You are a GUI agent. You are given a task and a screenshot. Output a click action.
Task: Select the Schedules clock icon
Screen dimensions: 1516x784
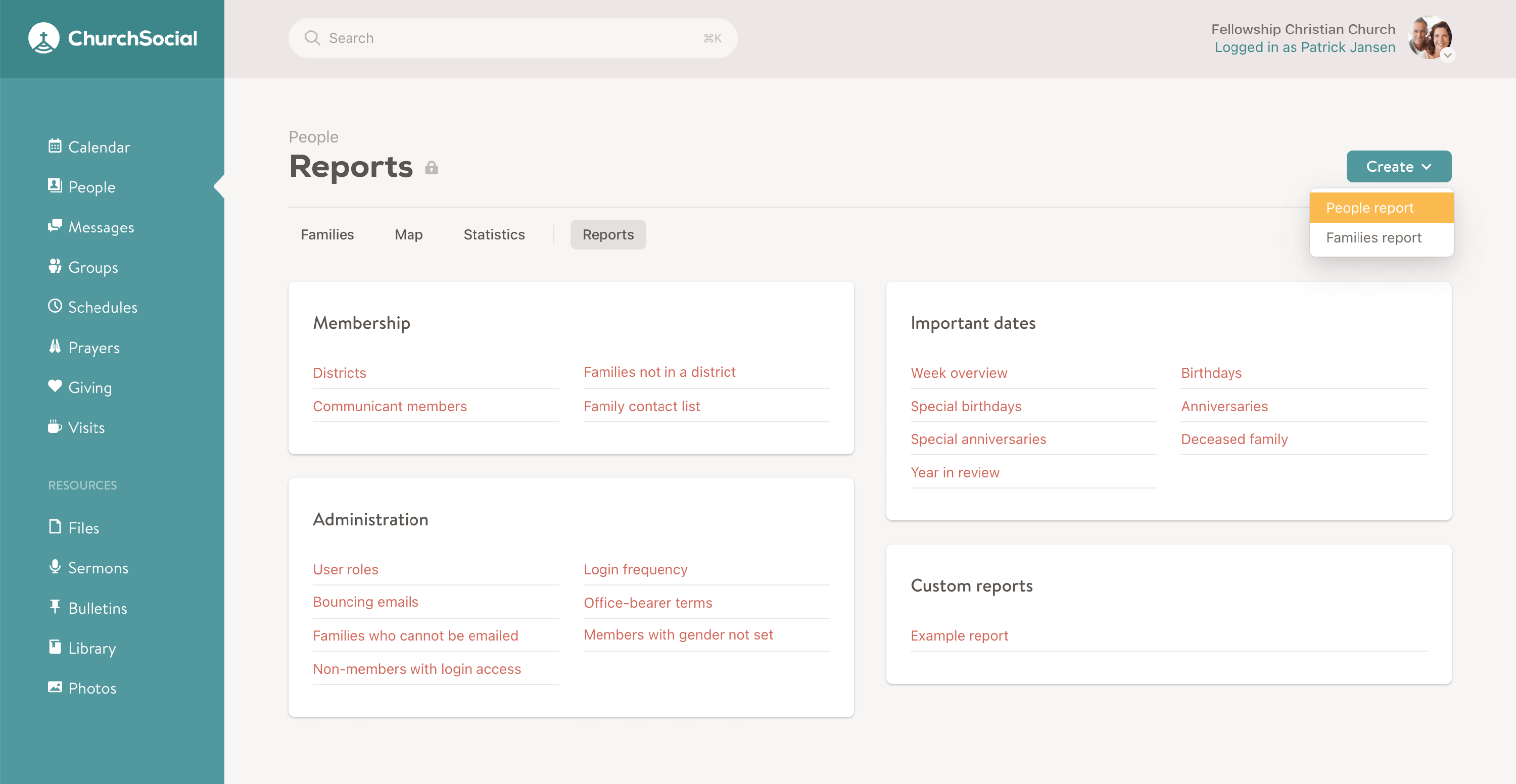[x=55, y=306]
